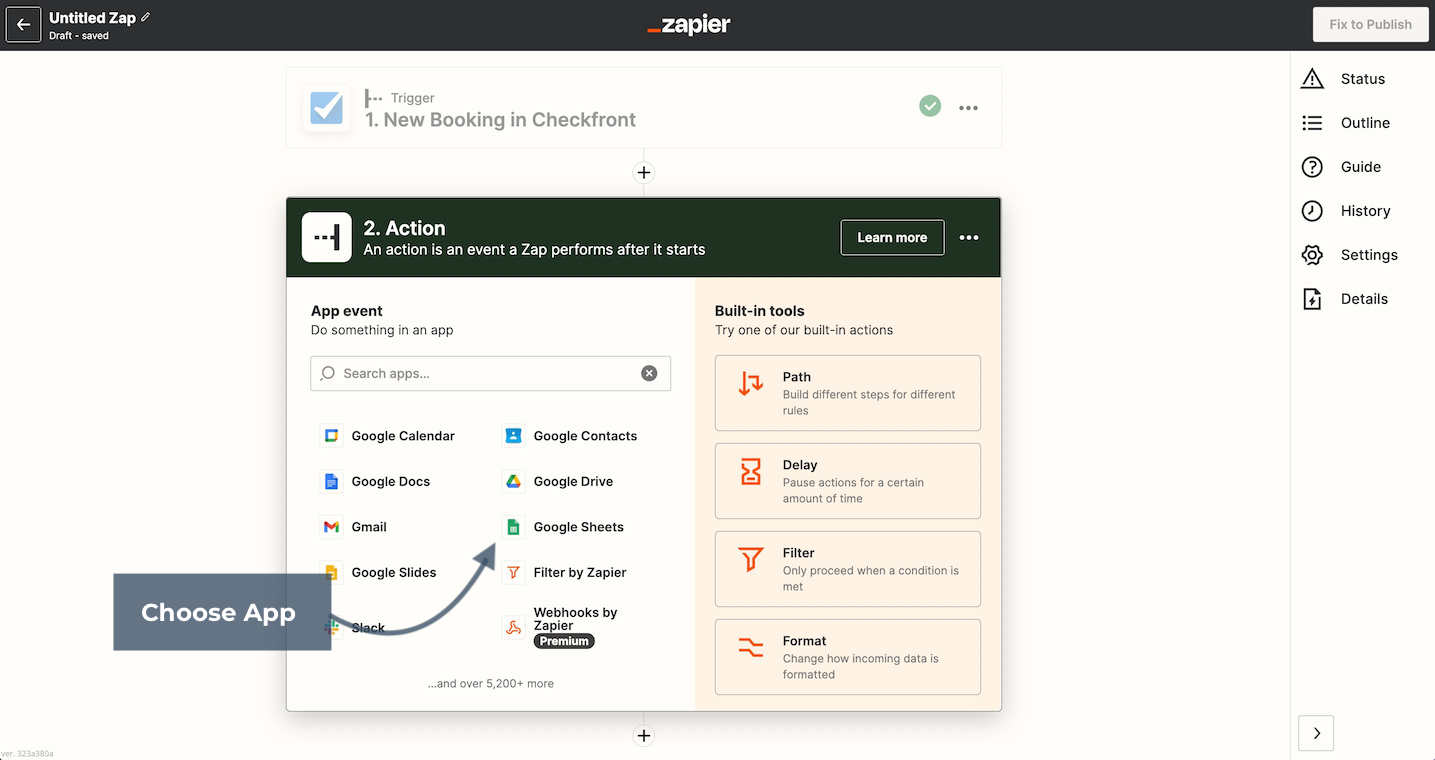Click the Path built-in tool icon
The width and height of the screenshot is (1435, 760).
[x=750, y=384]
